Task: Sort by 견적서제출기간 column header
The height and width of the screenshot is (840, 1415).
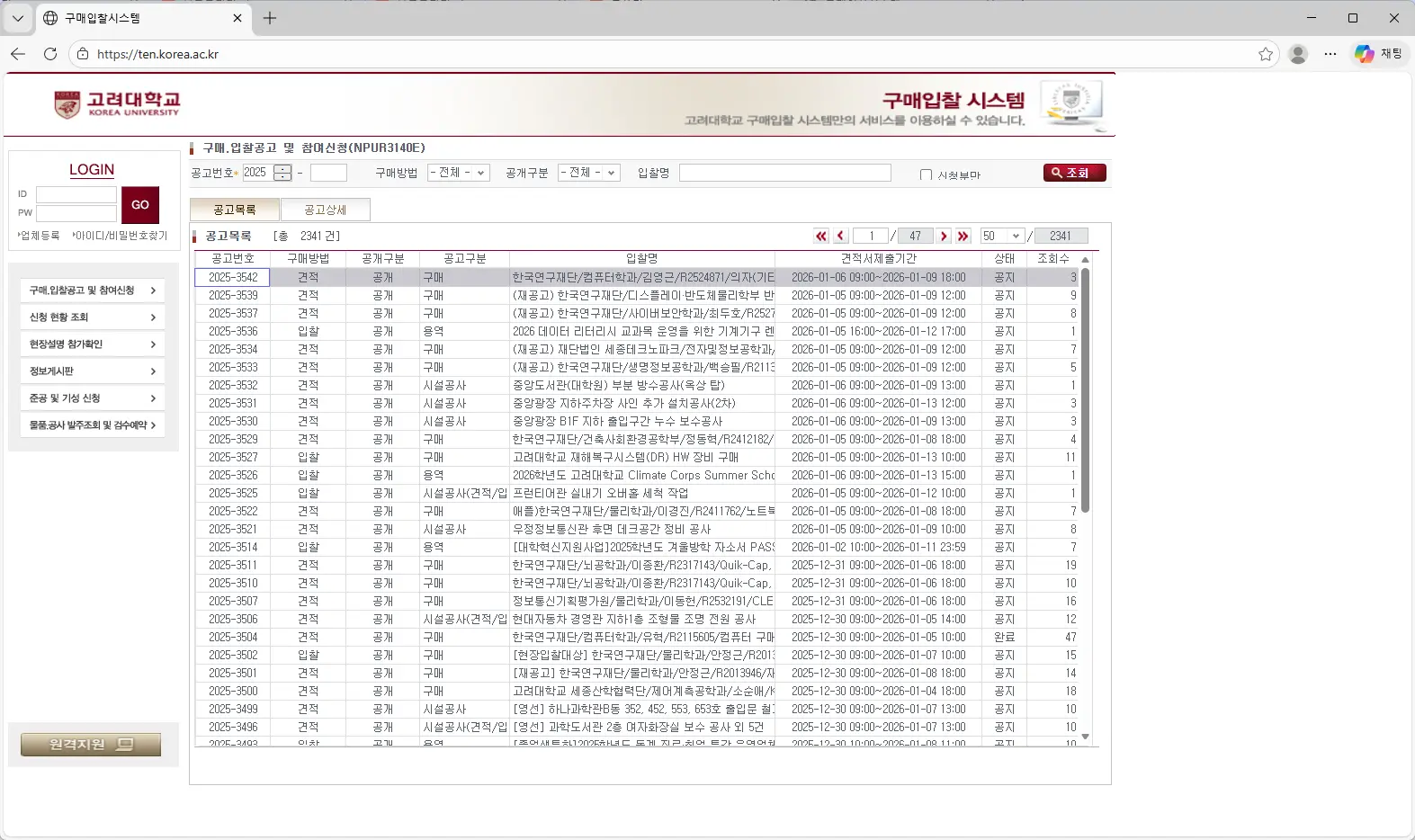Action: pos(879,259)
